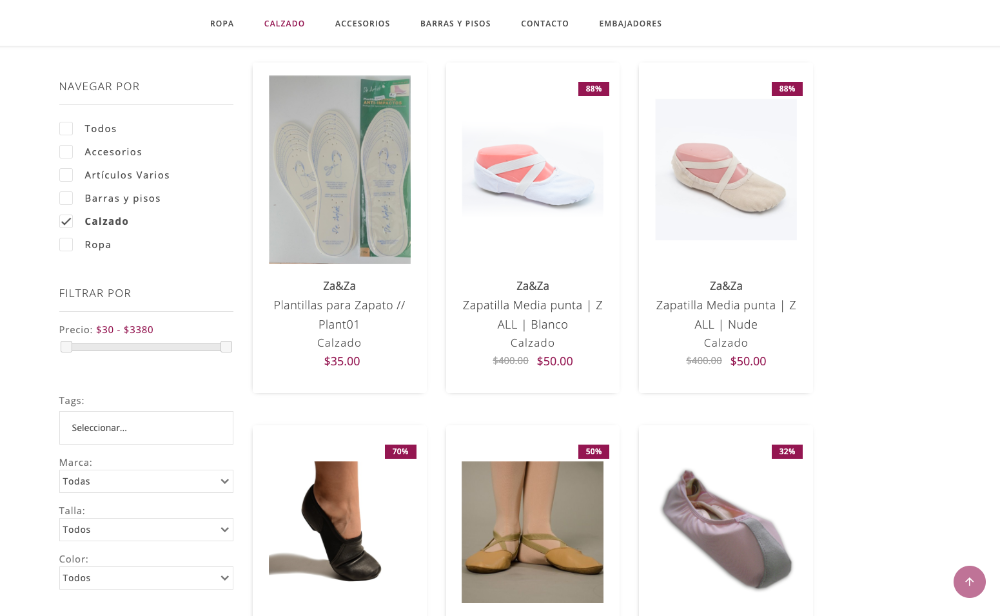Click the right price slider handle
The width and height of the screenshot is (1000, 616).
click(226, 347)
